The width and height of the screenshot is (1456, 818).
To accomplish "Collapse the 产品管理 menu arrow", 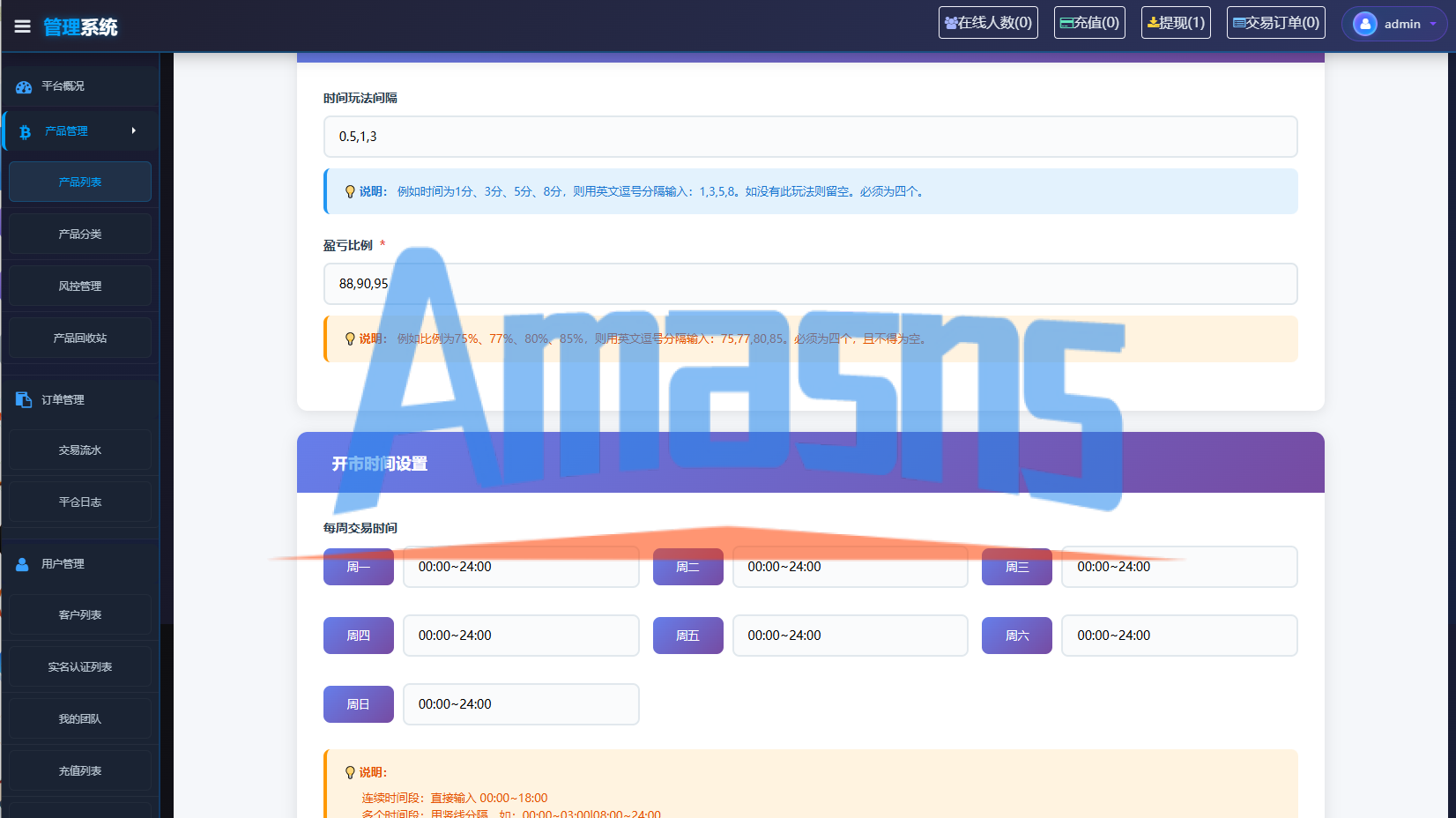I will [134, 130].
